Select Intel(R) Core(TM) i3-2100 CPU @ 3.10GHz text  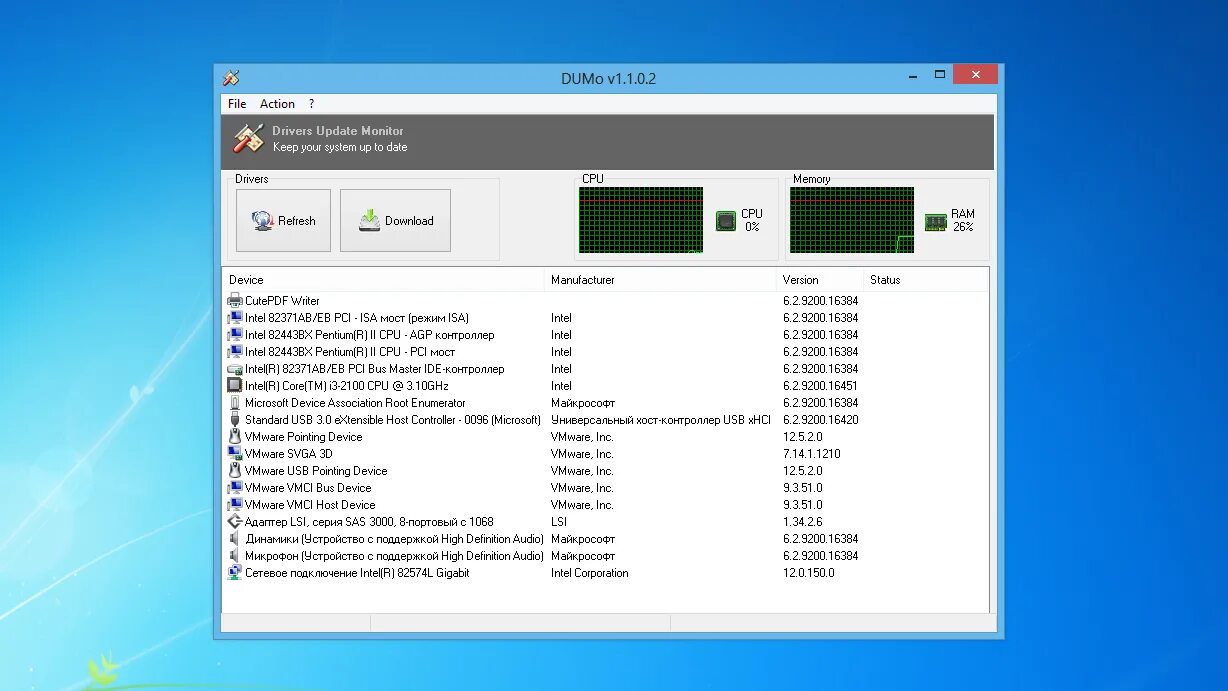click(347, 386)
